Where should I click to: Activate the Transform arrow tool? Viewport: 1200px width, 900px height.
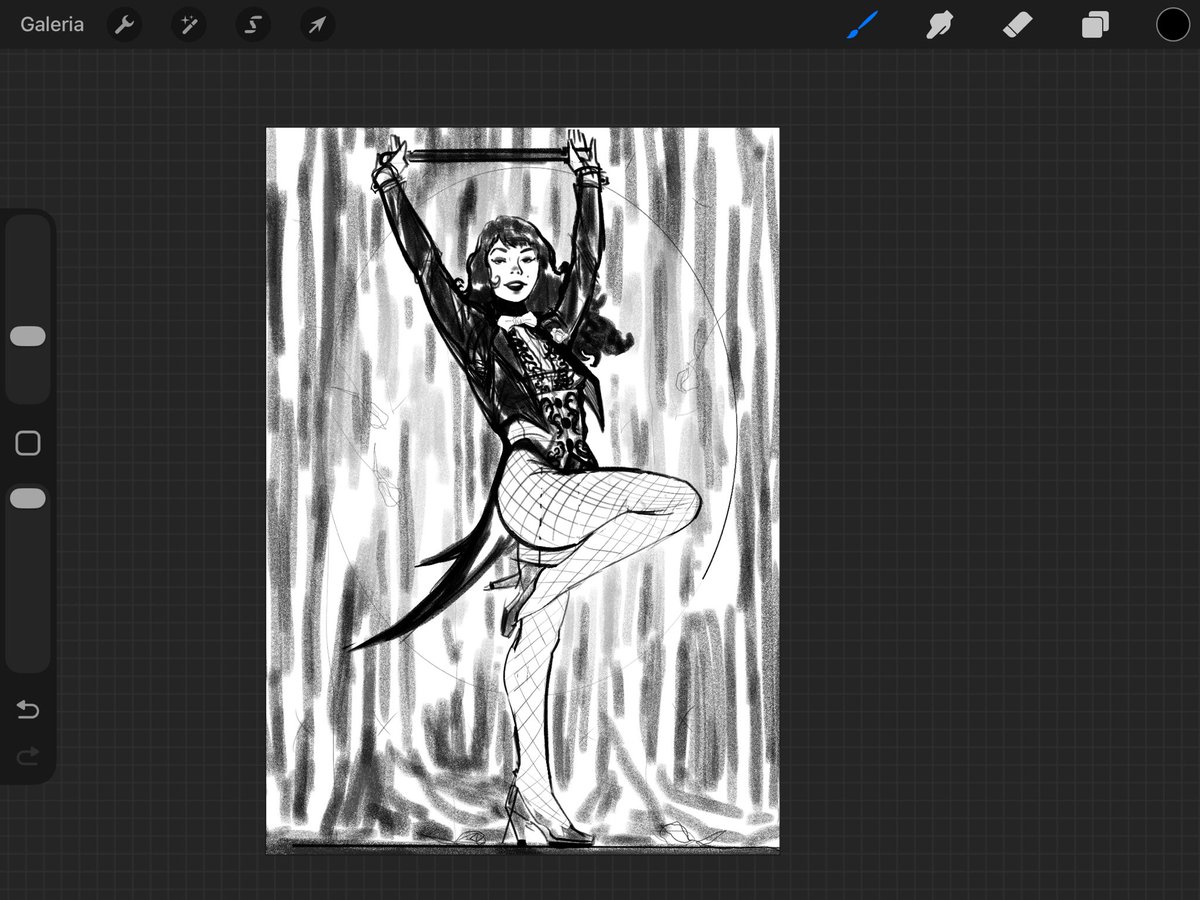[317, 25]
